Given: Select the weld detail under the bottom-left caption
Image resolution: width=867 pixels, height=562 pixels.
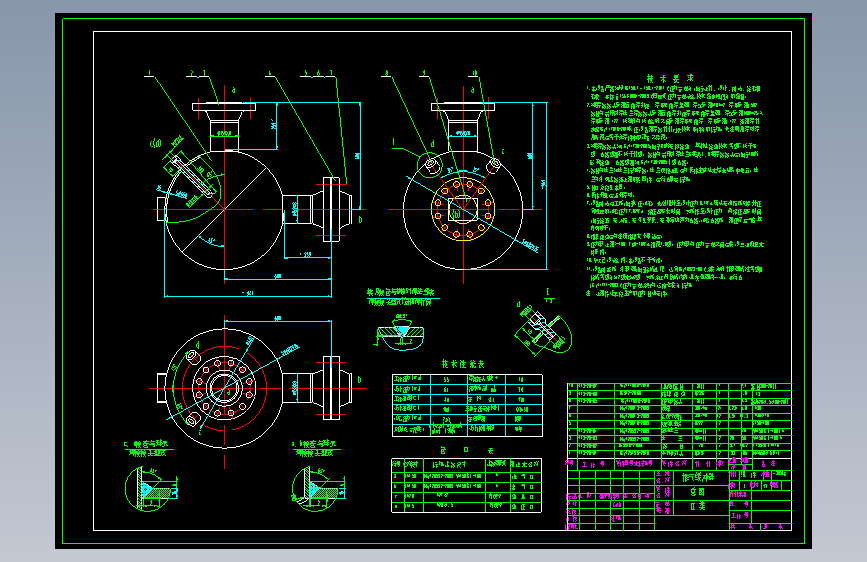Looking at the screenshot, I should click(150, 489).
